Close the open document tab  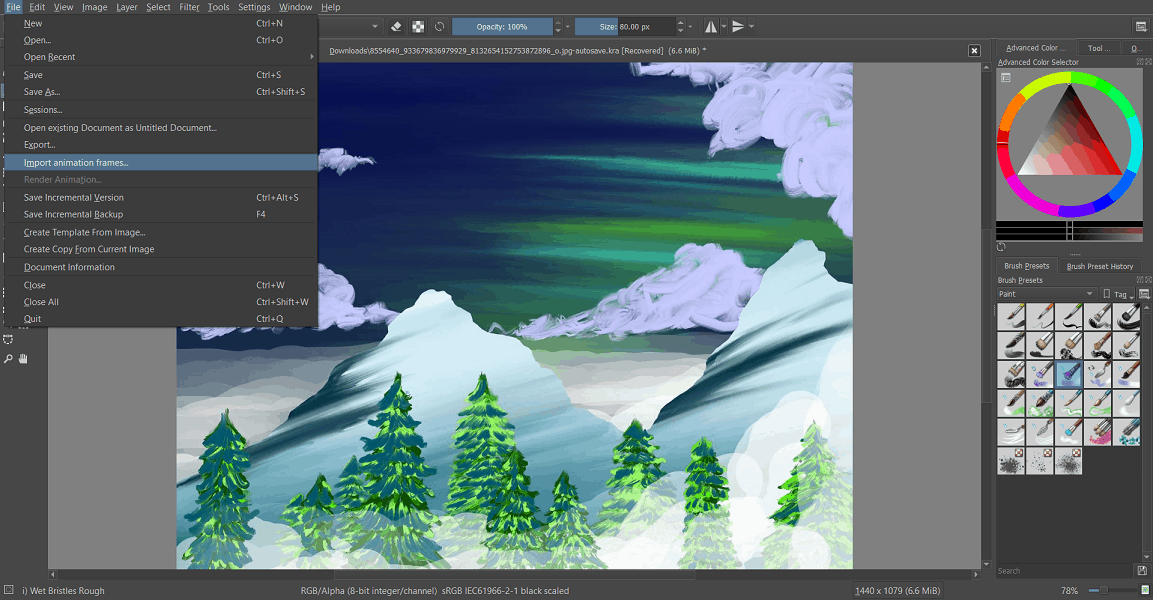(974, 51)
